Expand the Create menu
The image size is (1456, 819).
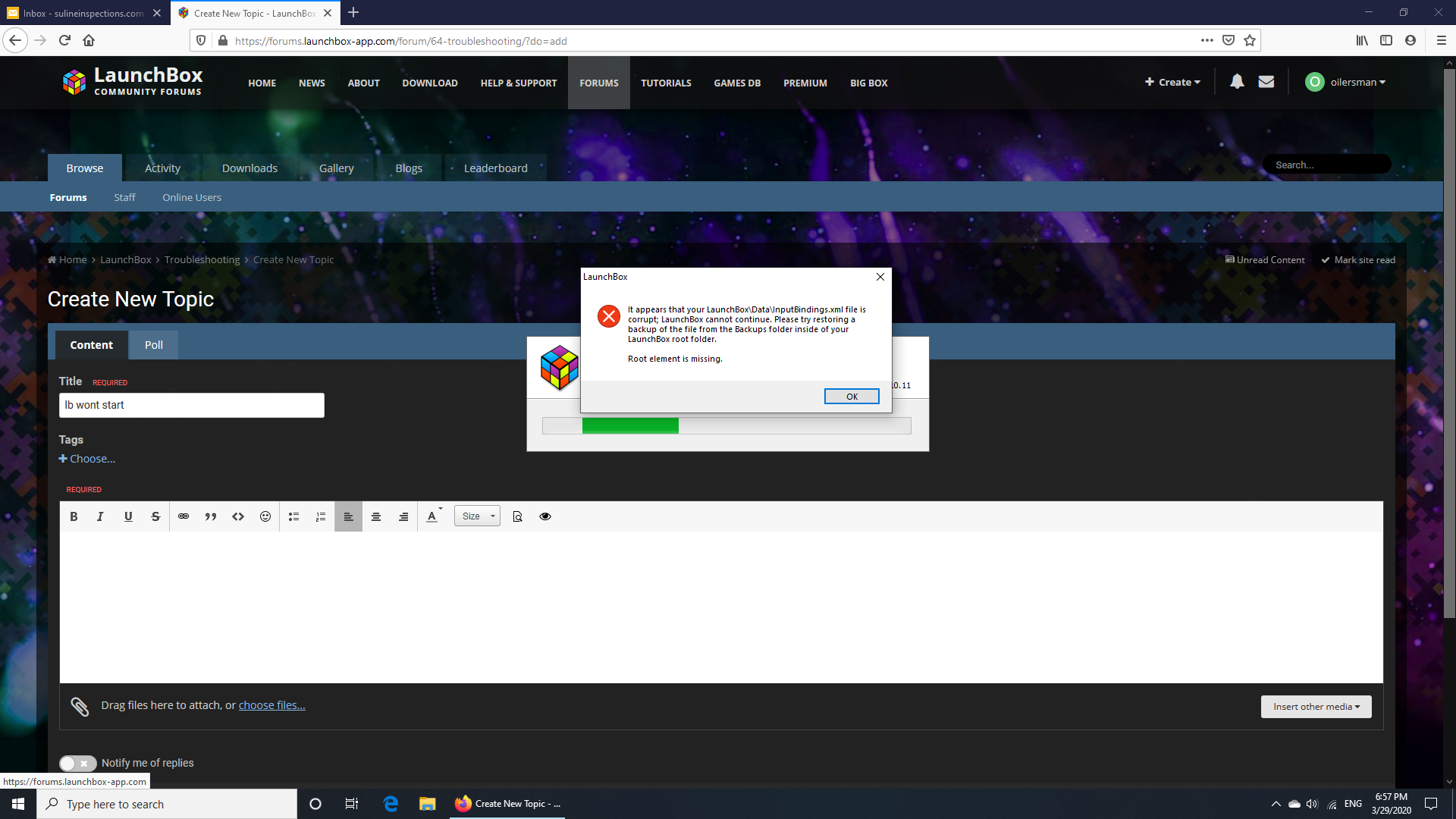1172,82
